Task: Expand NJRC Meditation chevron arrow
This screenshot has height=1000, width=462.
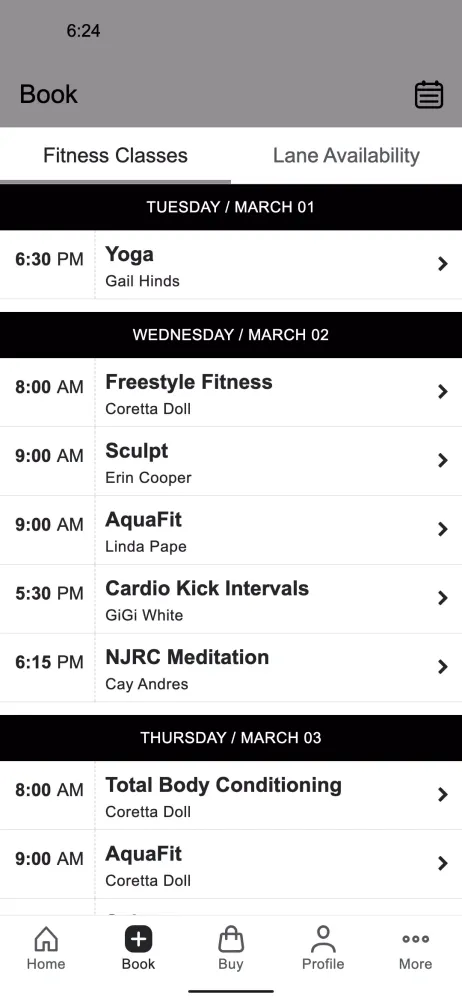Action: [443, 667]
